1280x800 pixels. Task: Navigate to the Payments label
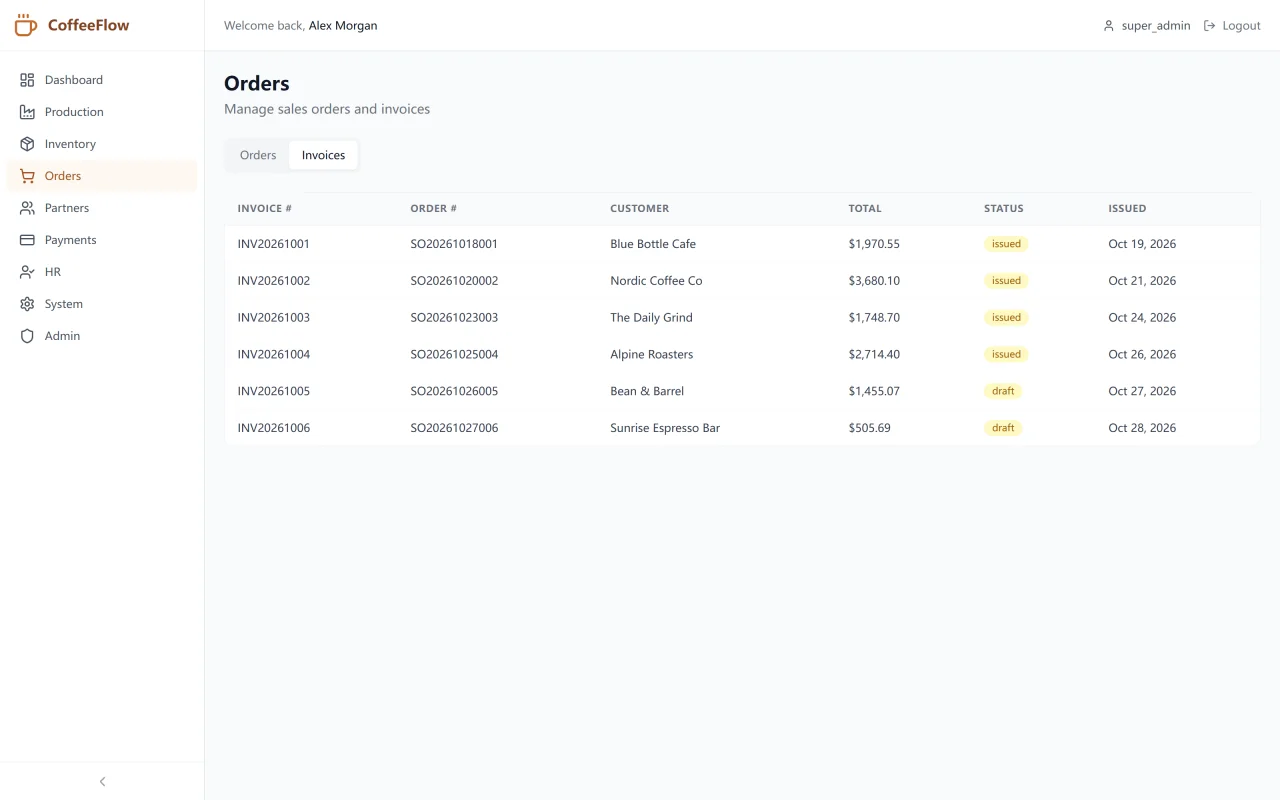pyautogui.click(x=71, y=240)
